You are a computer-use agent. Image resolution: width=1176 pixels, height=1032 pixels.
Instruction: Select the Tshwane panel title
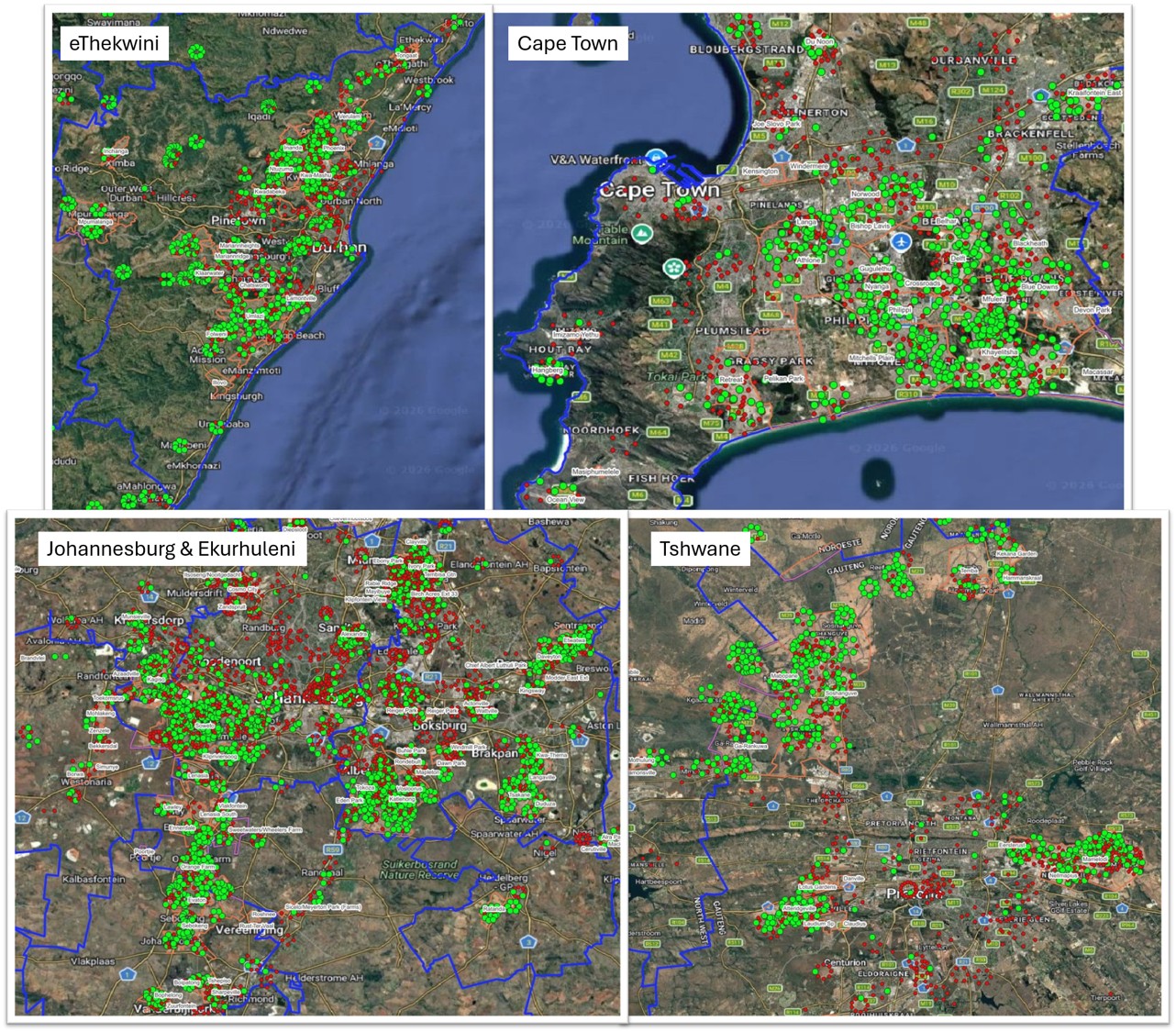700,549
